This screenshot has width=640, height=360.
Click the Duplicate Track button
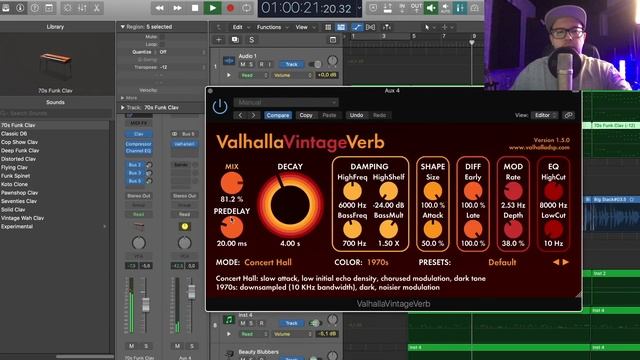tap(235, 40)
